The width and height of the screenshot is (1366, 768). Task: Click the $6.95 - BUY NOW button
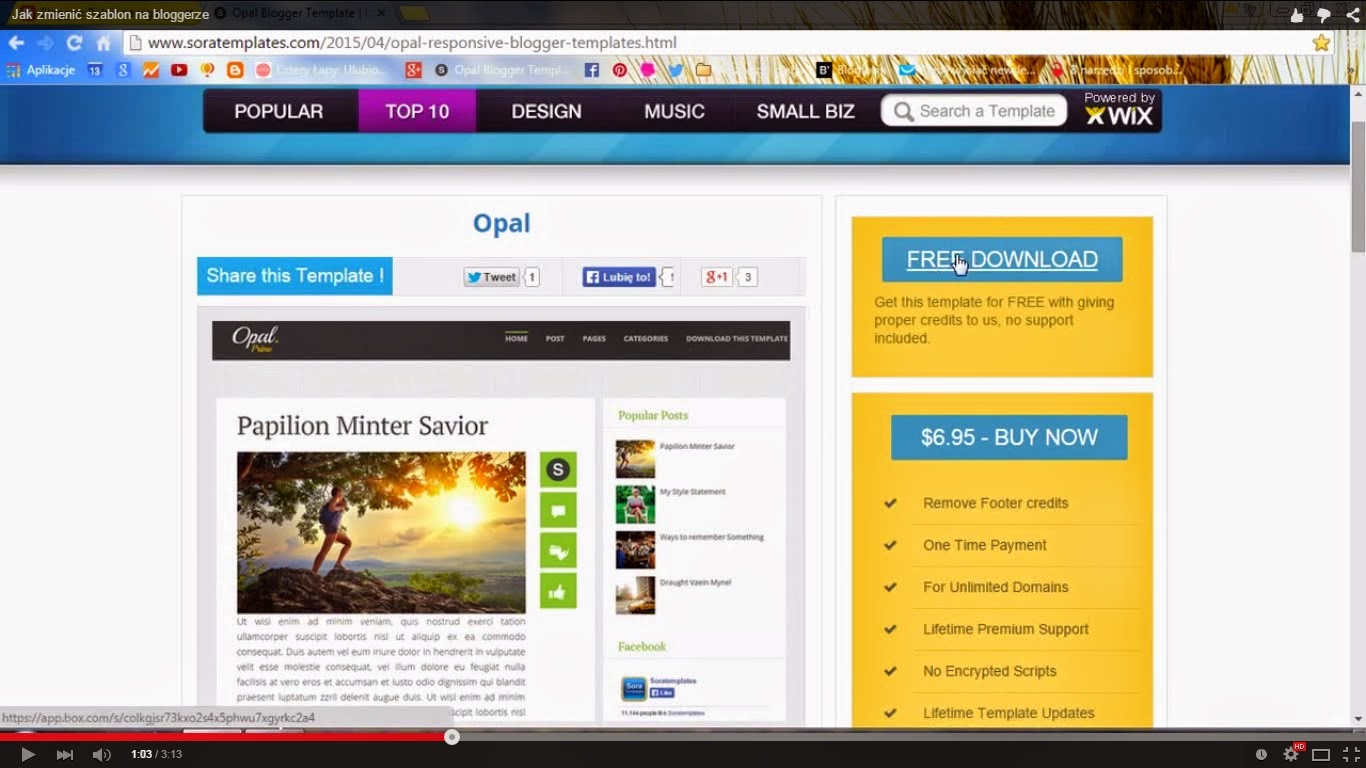pos(1009,437)
